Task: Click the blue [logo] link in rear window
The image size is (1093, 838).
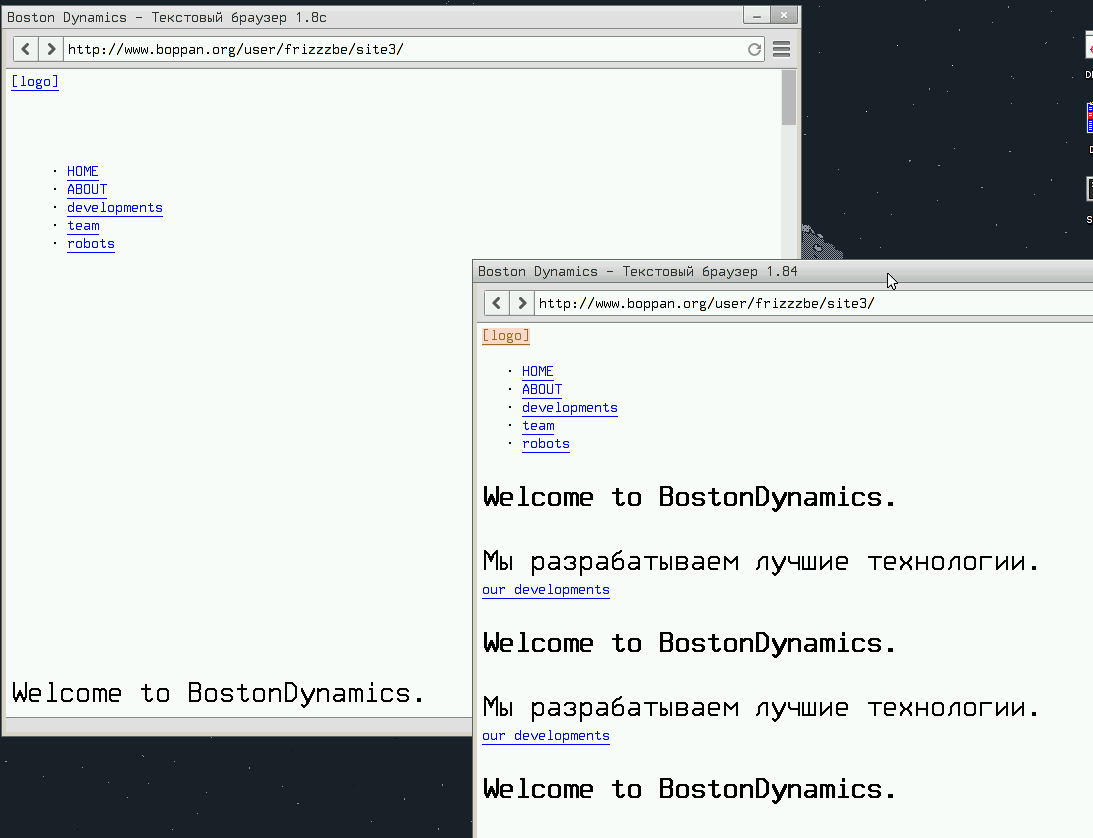Action: 35,82
